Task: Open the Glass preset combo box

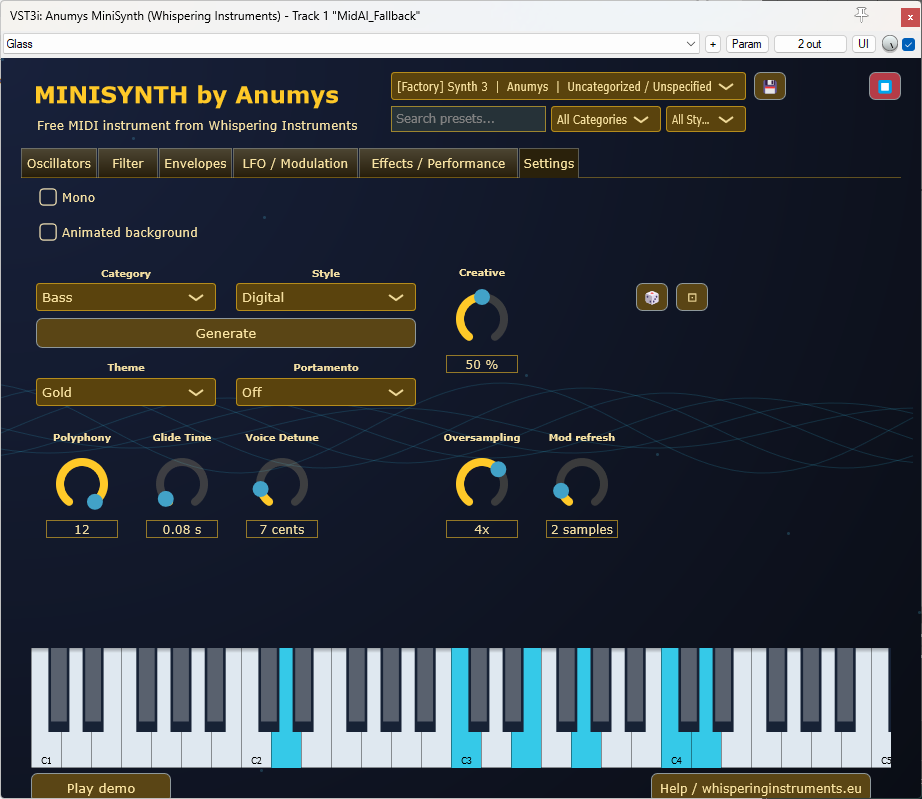Action: click(x=351, y=44)
